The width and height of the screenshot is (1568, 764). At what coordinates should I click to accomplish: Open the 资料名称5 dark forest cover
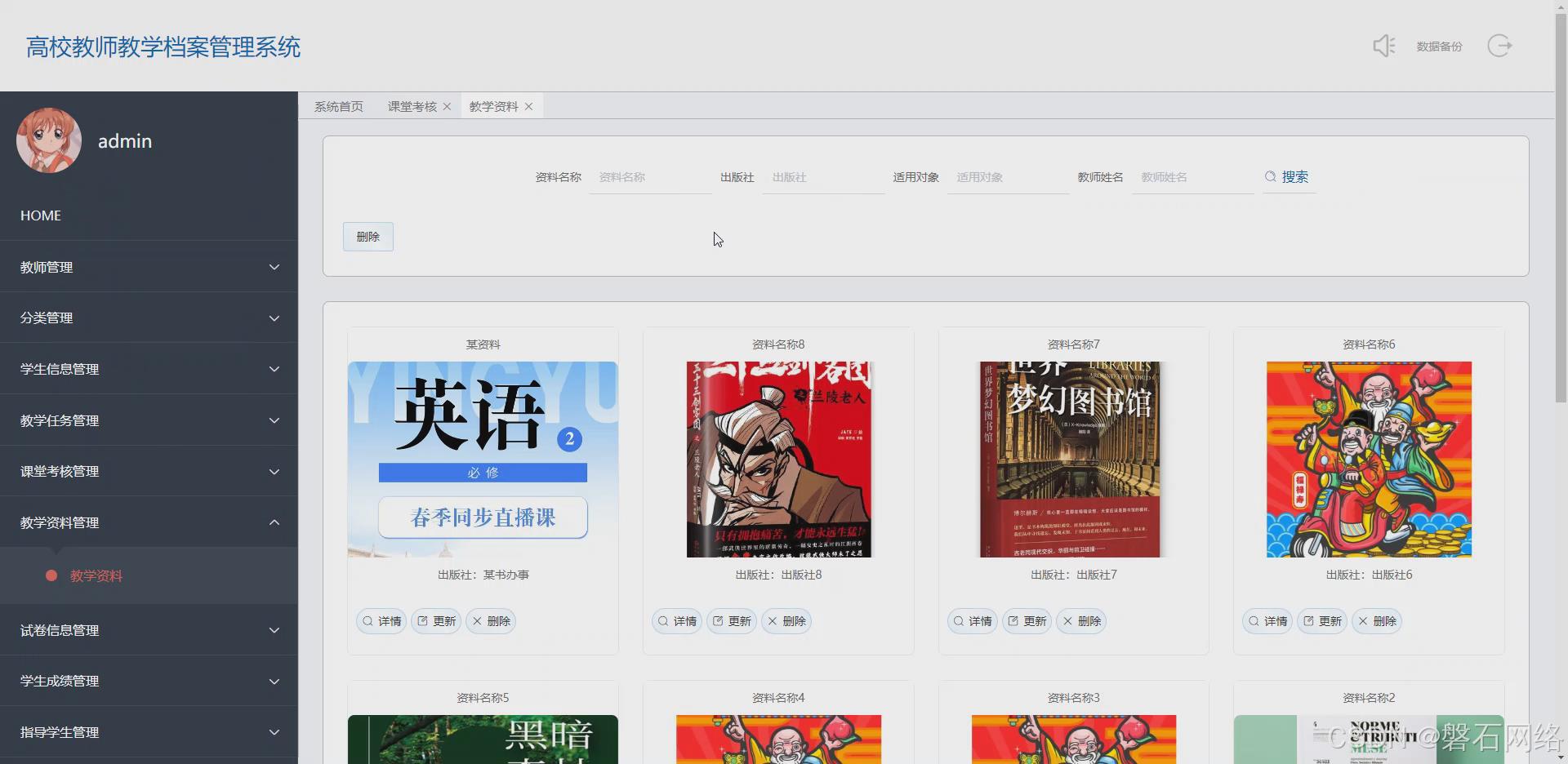(x=483, y=740)
